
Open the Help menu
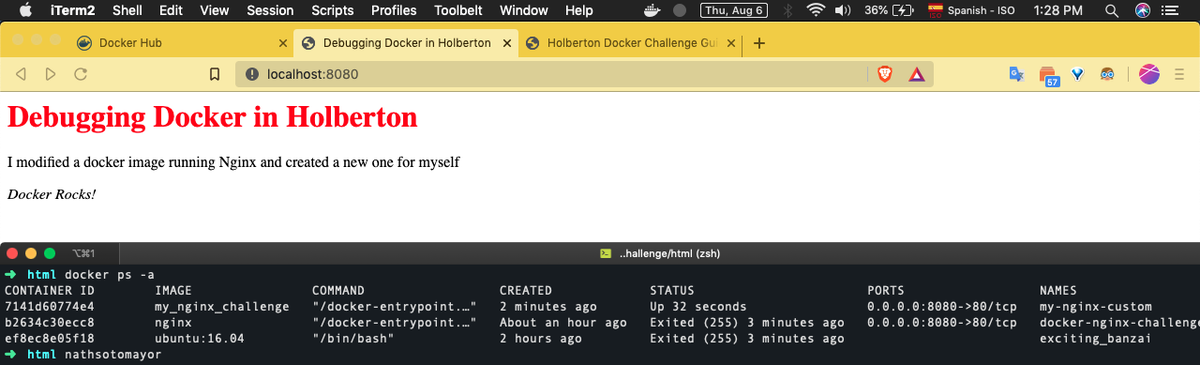click(579, 10)
